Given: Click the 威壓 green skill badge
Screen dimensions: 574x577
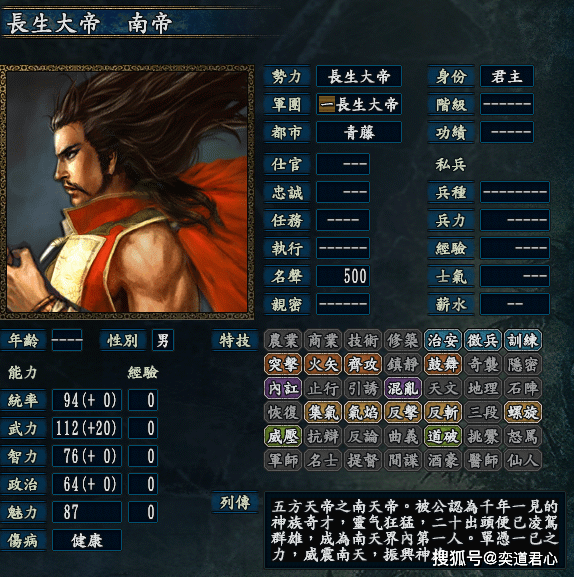Looking at the screenshot, I should (x=283, y=436).
